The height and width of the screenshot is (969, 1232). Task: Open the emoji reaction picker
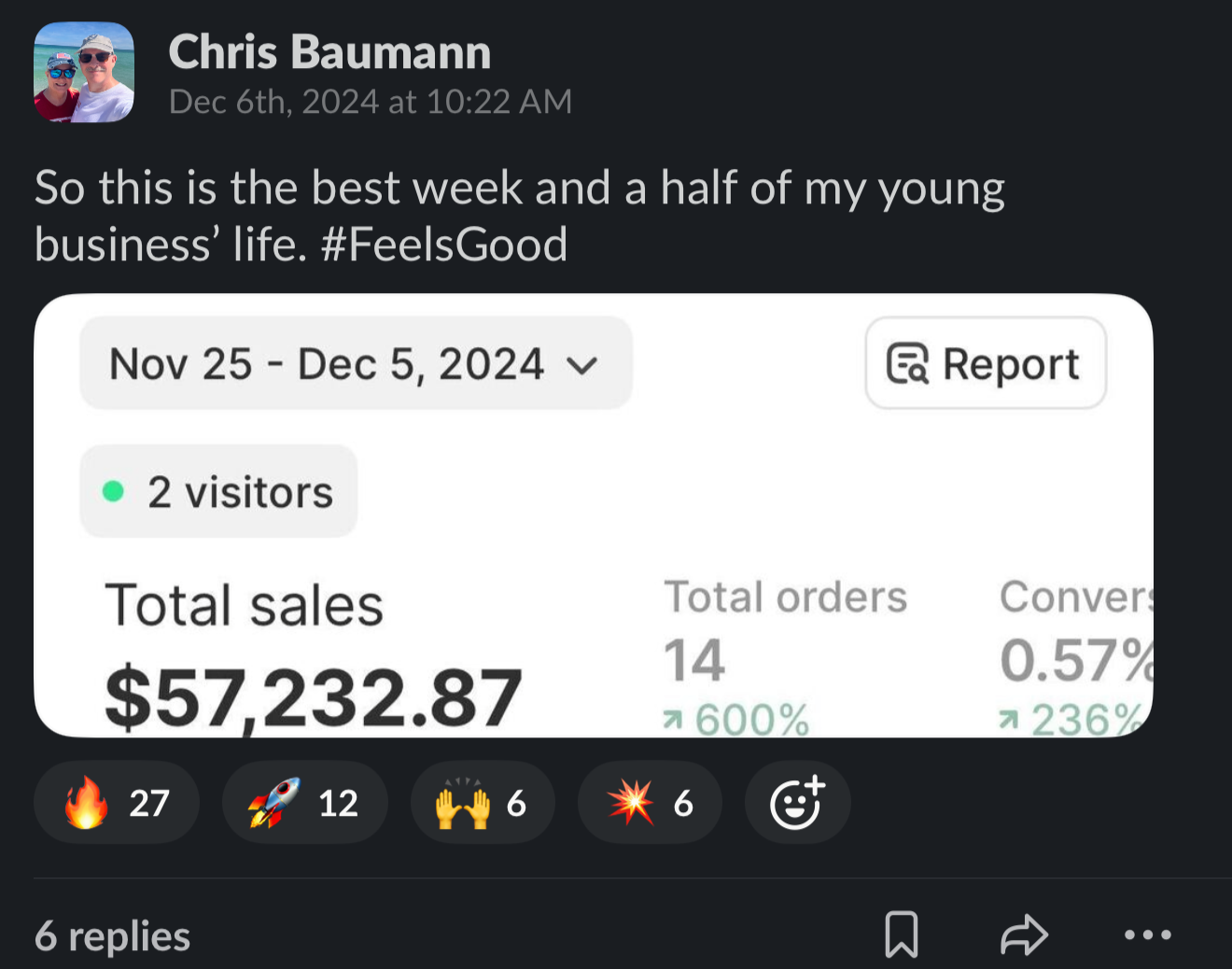[x=797, y=802]
